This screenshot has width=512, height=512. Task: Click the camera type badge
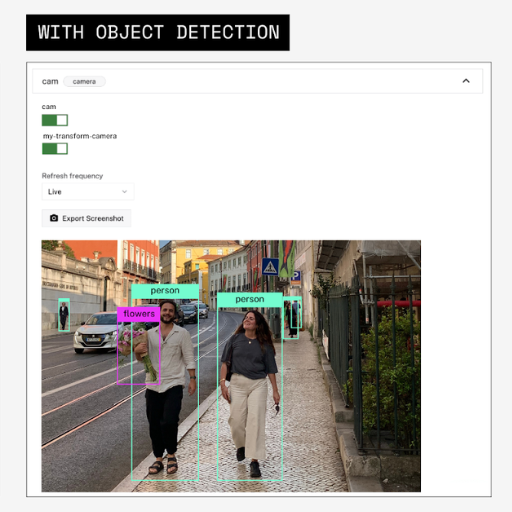click(x=84, y=82)
